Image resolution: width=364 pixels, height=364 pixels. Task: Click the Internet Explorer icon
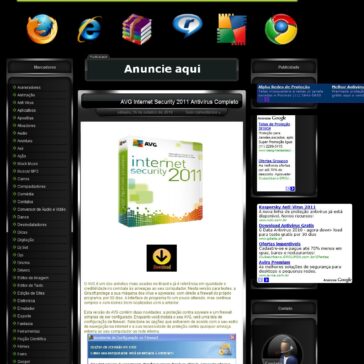(x=89, y=29)
